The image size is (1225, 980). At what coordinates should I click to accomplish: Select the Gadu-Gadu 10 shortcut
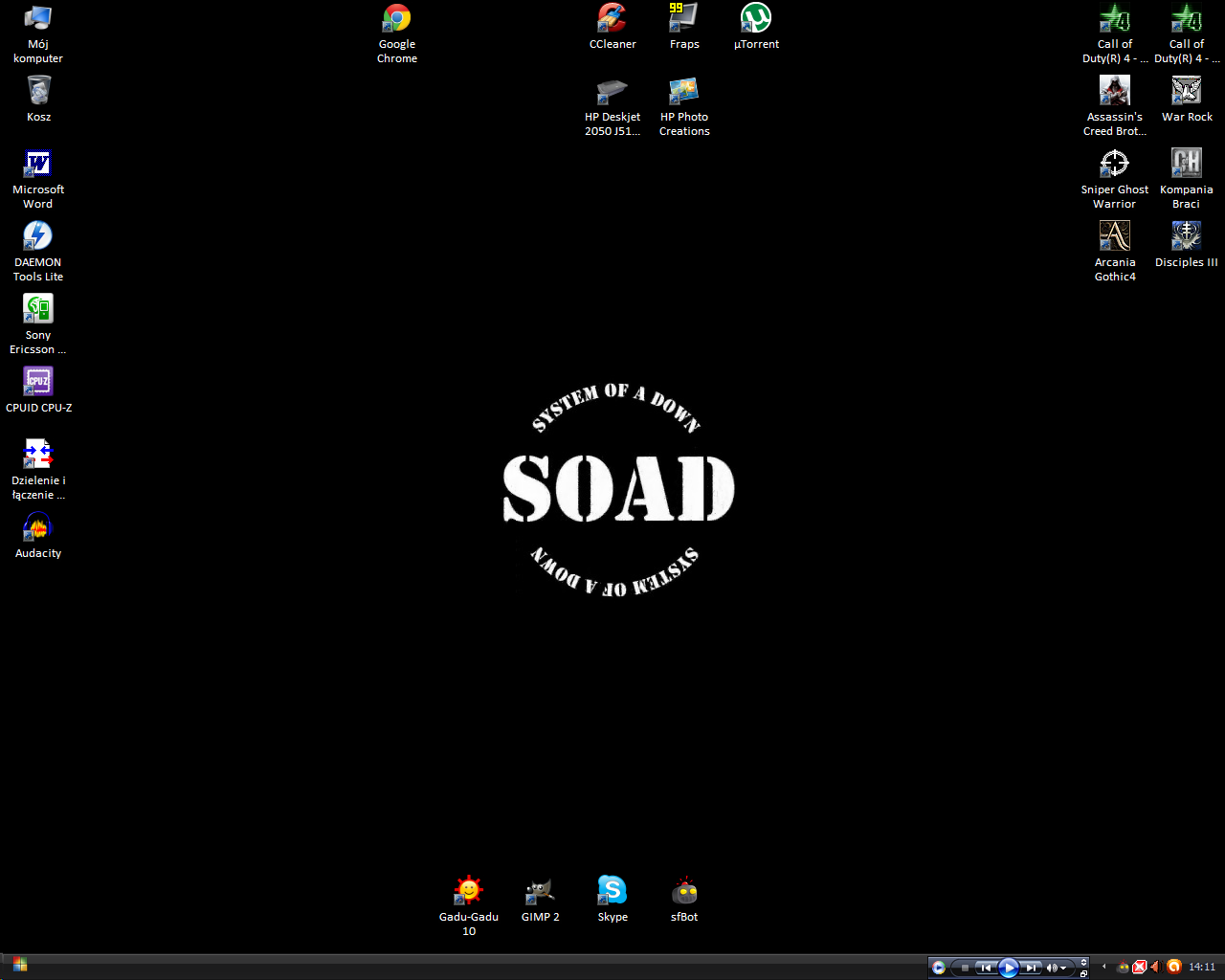[x=469, y=906]
